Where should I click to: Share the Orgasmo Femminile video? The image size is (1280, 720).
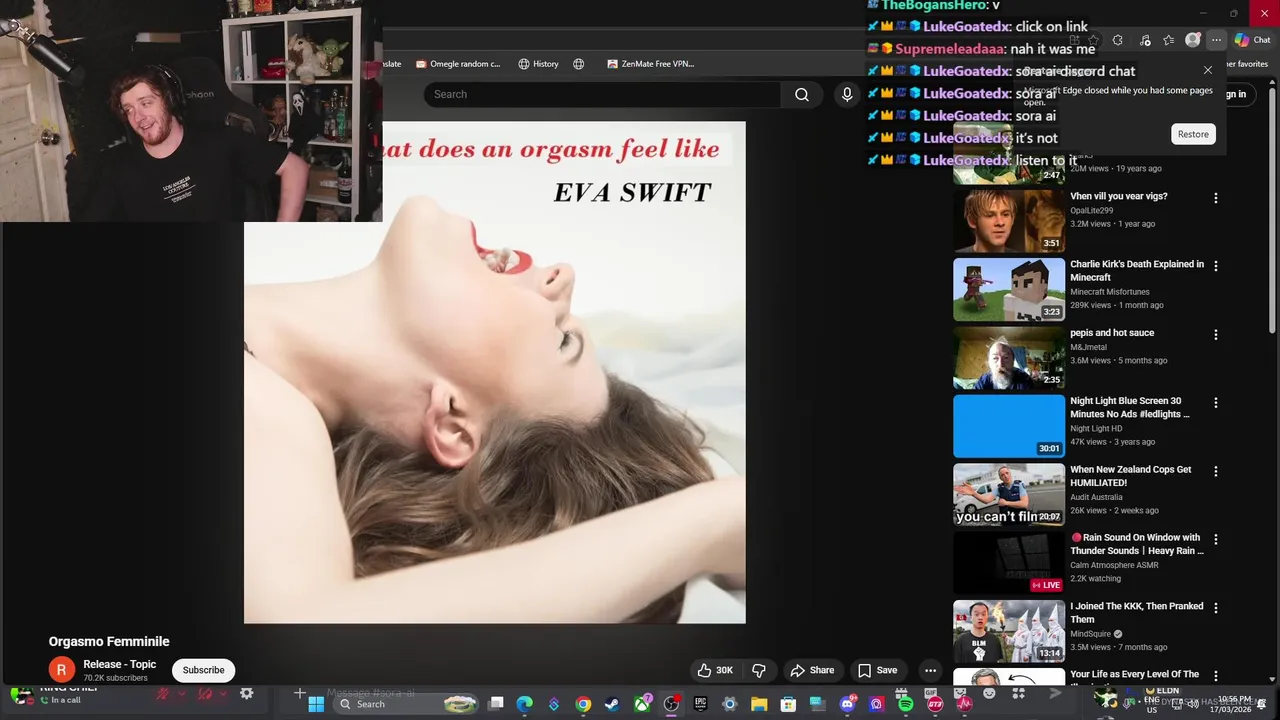[x=812, y=670]
